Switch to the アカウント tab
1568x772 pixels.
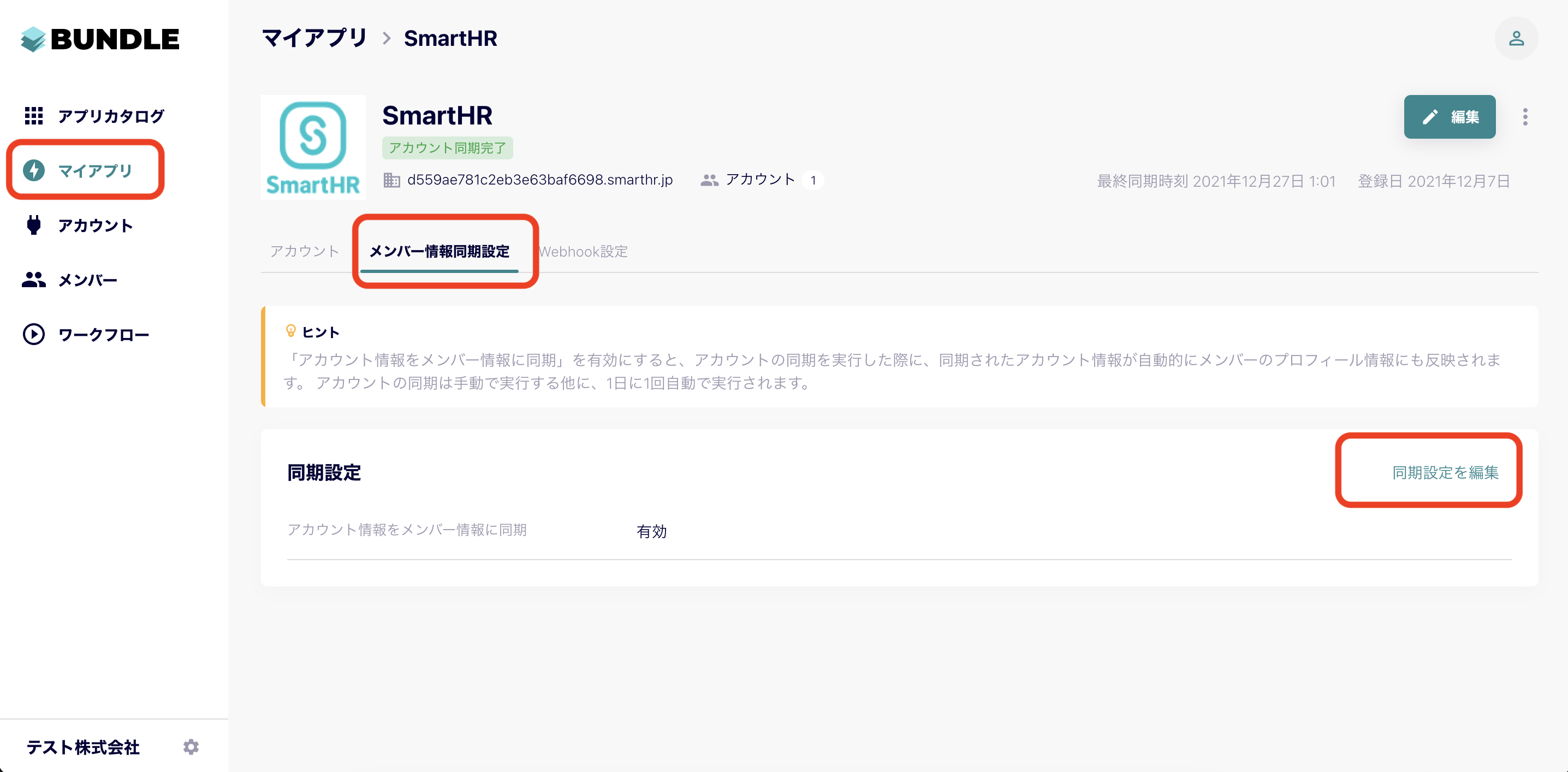tap(304, 252)
